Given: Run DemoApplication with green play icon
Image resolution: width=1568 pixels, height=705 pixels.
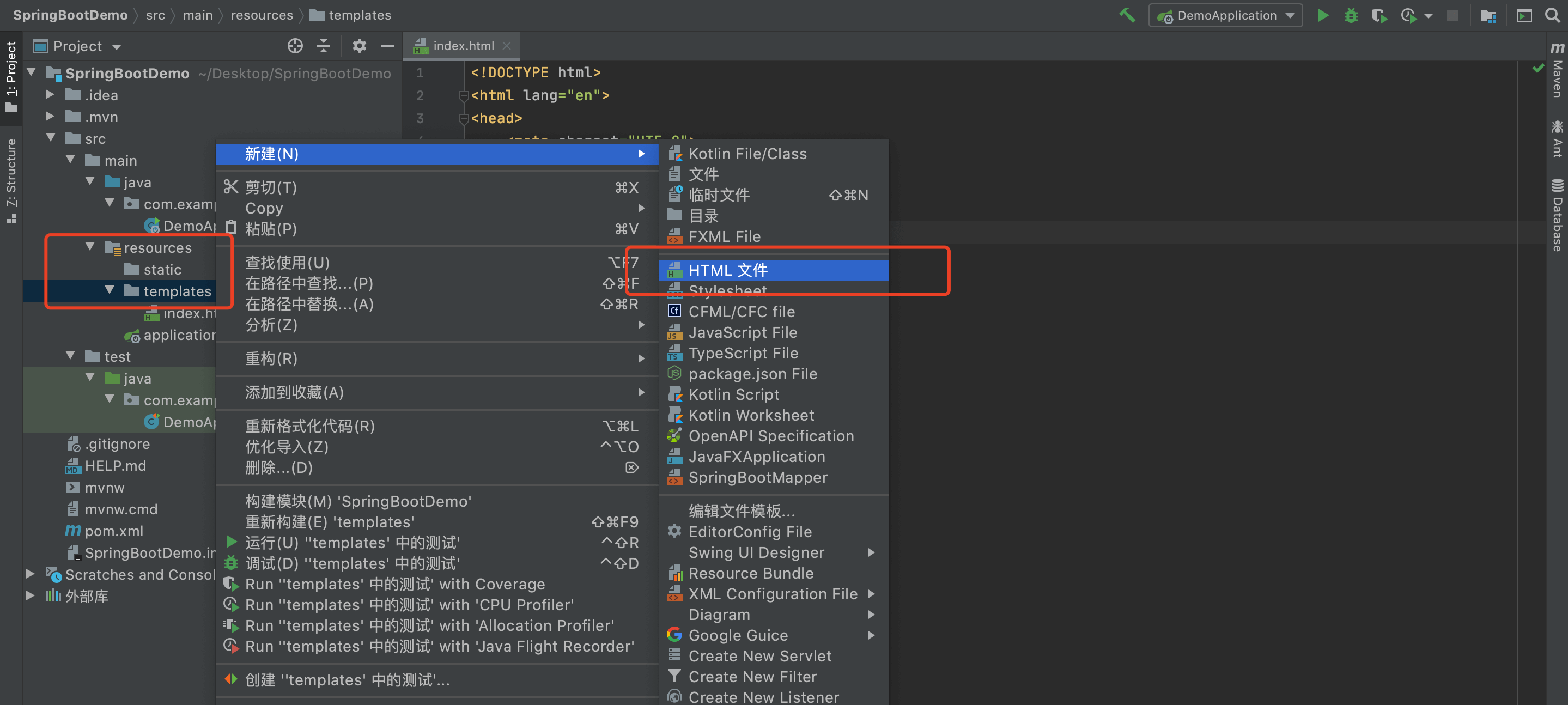Looking at the screenshot, I should pos(1323,15).
